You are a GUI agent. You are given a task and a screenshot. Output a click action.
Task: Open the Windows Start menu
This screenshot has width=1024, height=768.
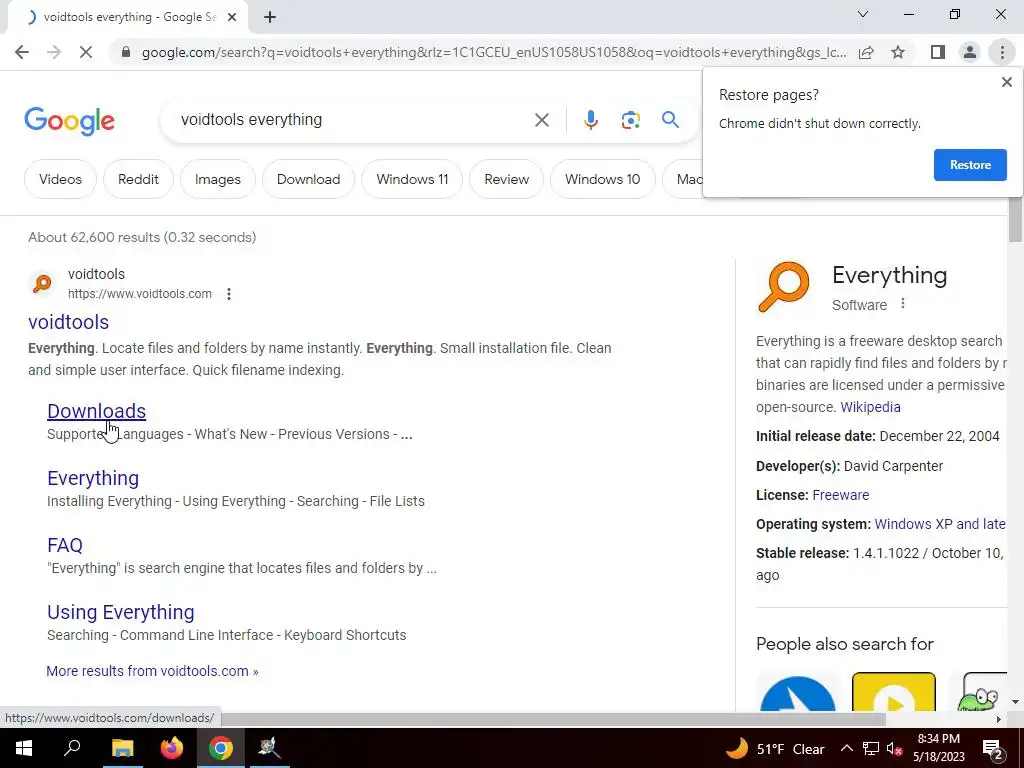24,748
